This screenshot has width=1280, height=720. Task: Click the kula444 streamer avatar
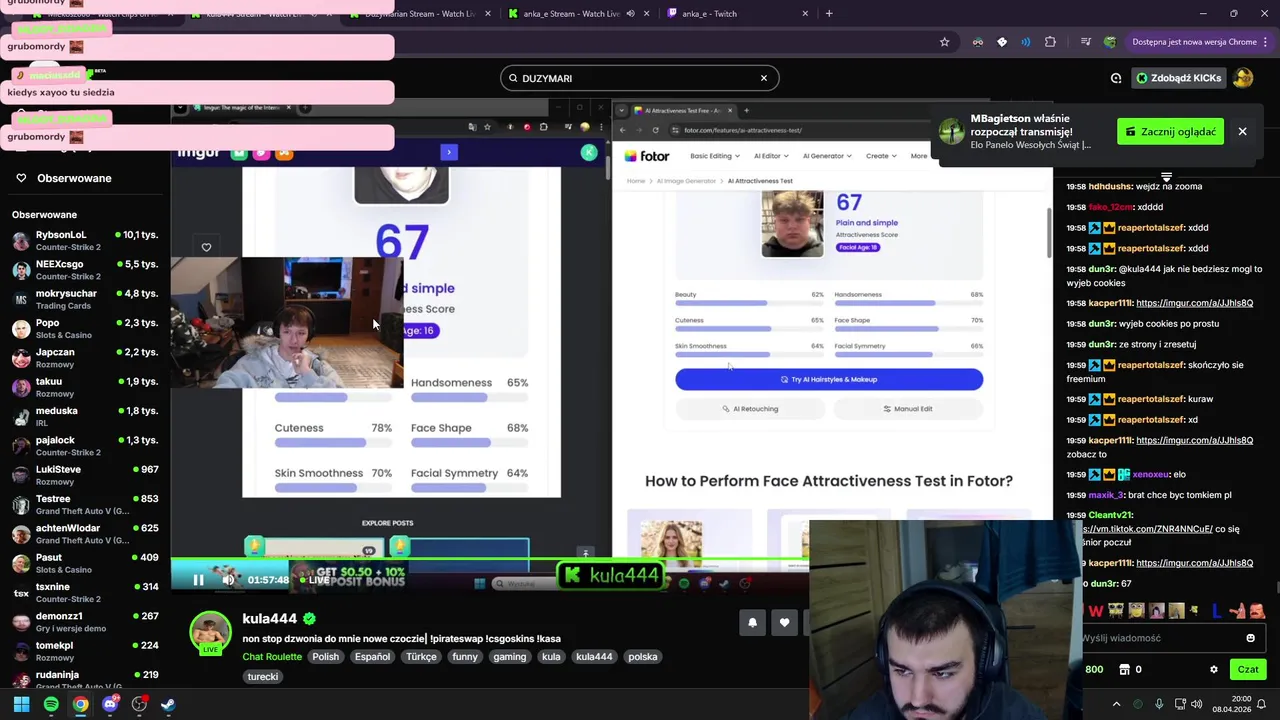pyautogui.click(x=210, y=632)
